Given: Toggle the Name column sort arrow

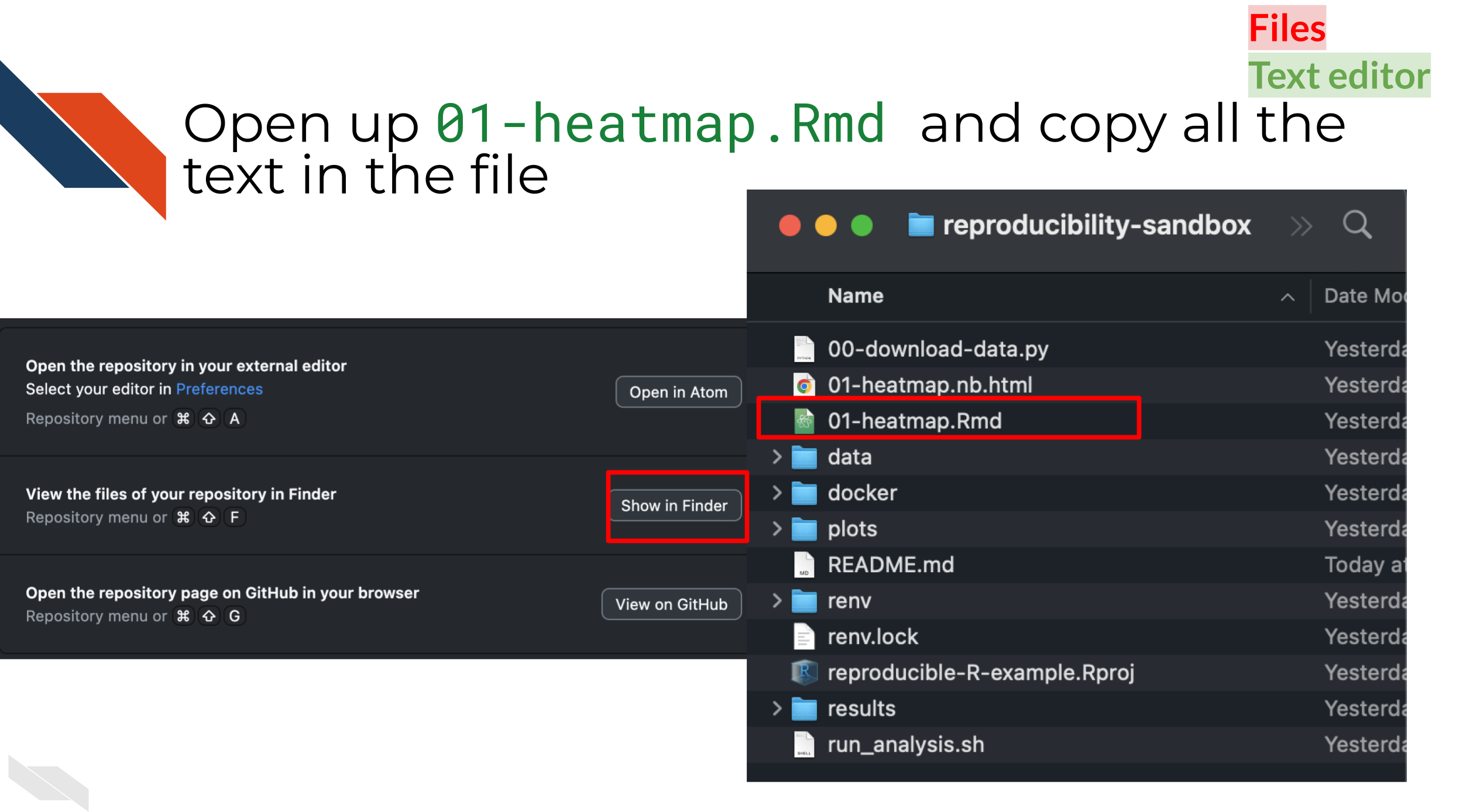Looking at the screenshot, I should tap(1287, 297).
